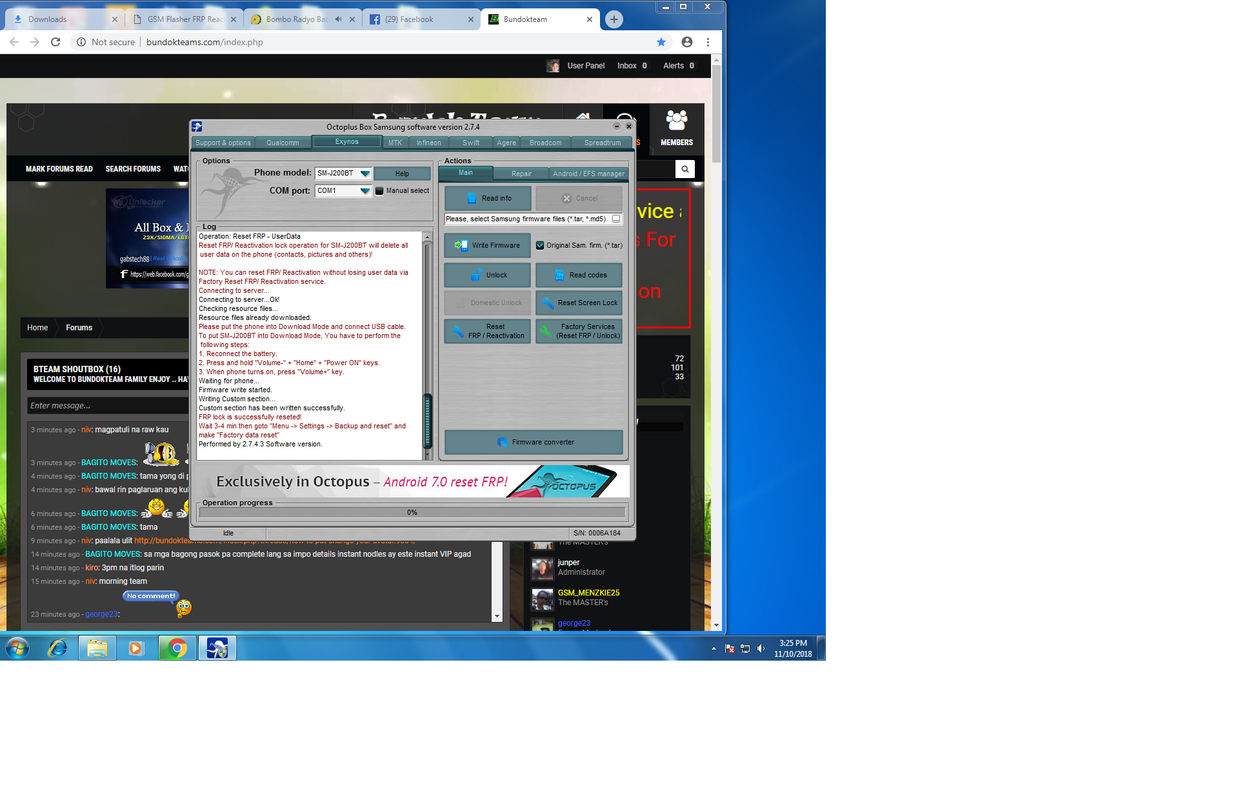Click the Home breadcrumb

(37, 327)
